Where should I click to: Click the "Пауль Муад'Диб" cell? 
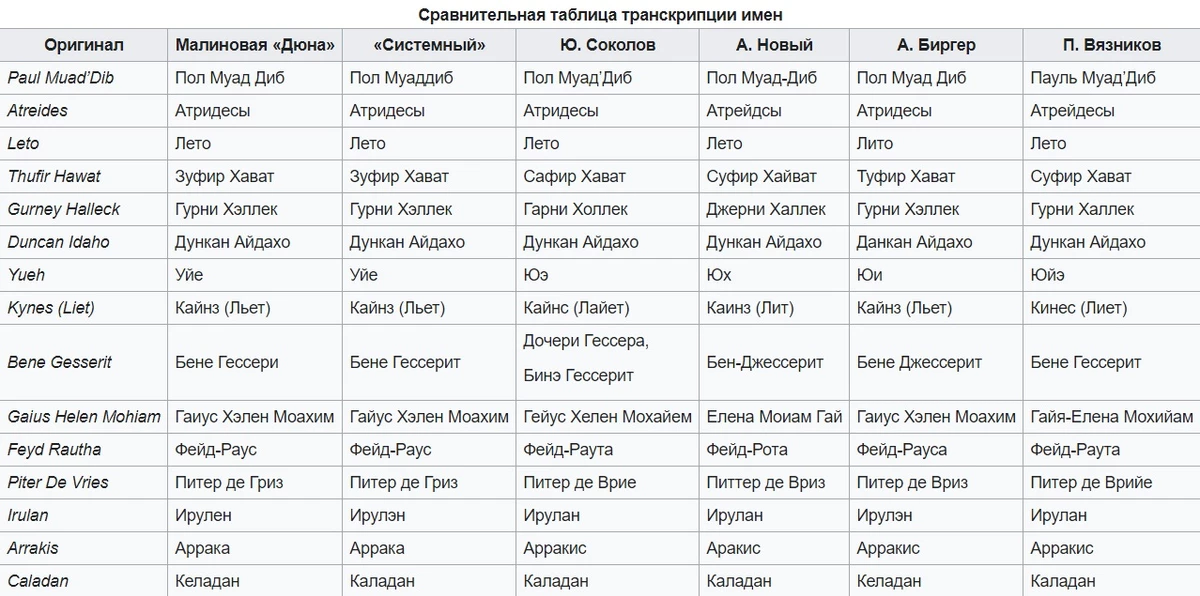[x=1093, y=78]
